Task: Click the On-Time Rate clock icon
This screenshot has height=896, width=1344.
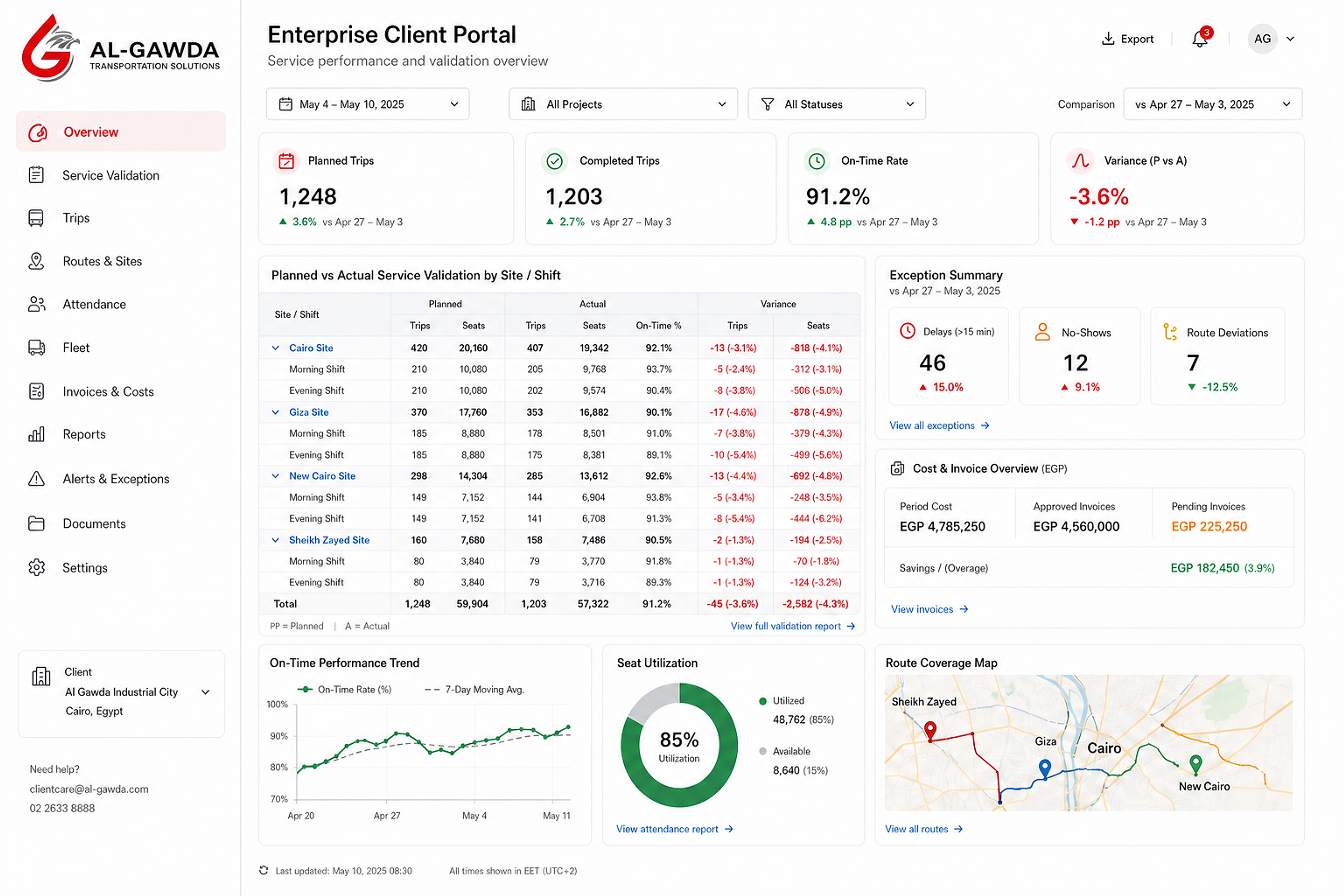Action: [x=817, y=161]
